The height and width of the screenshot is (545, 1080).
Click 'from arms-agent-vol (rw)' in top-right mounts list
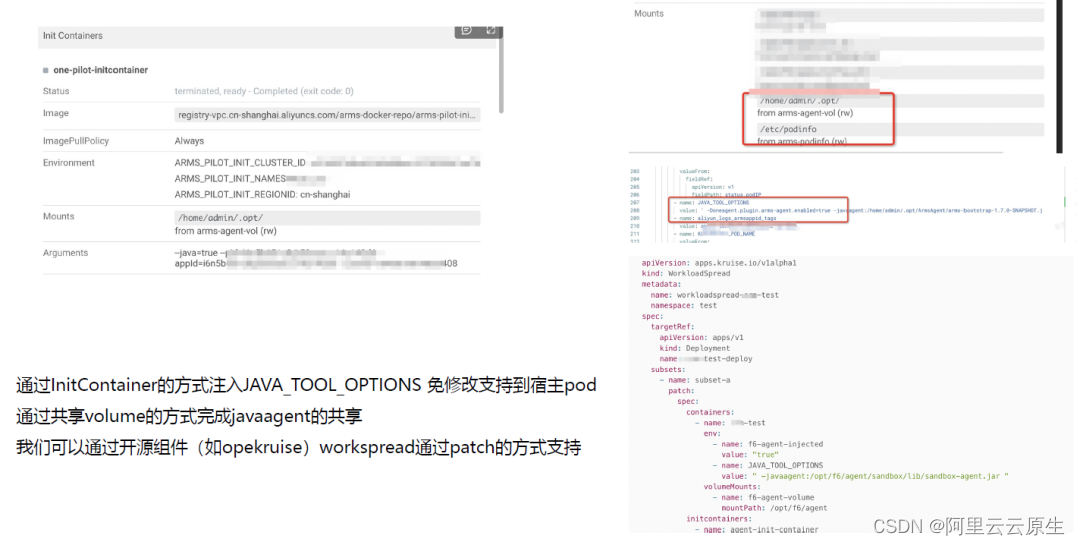tap(805, 113)
